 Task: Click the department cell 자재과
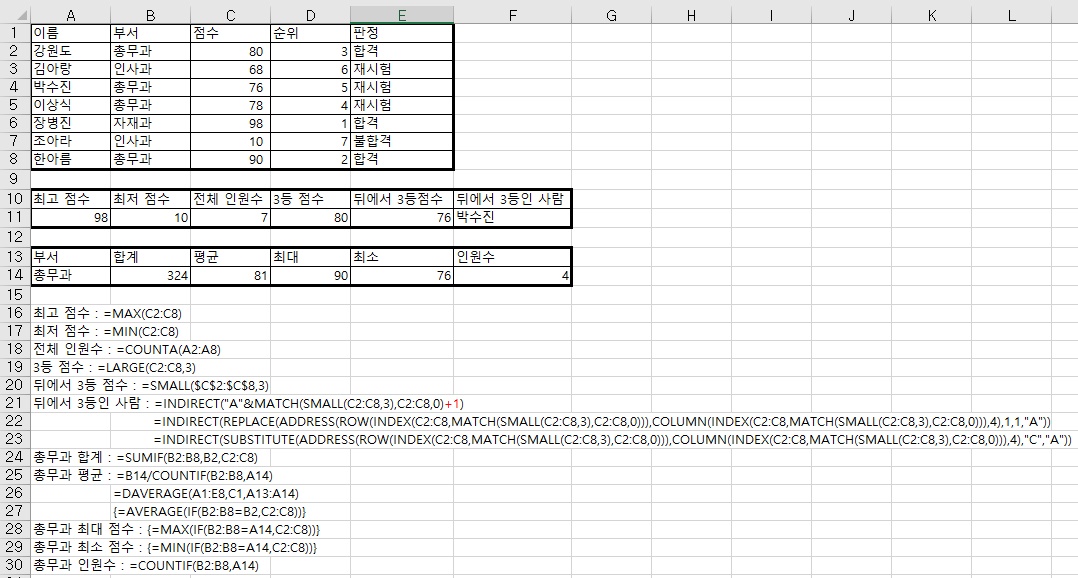coord(151,123)
